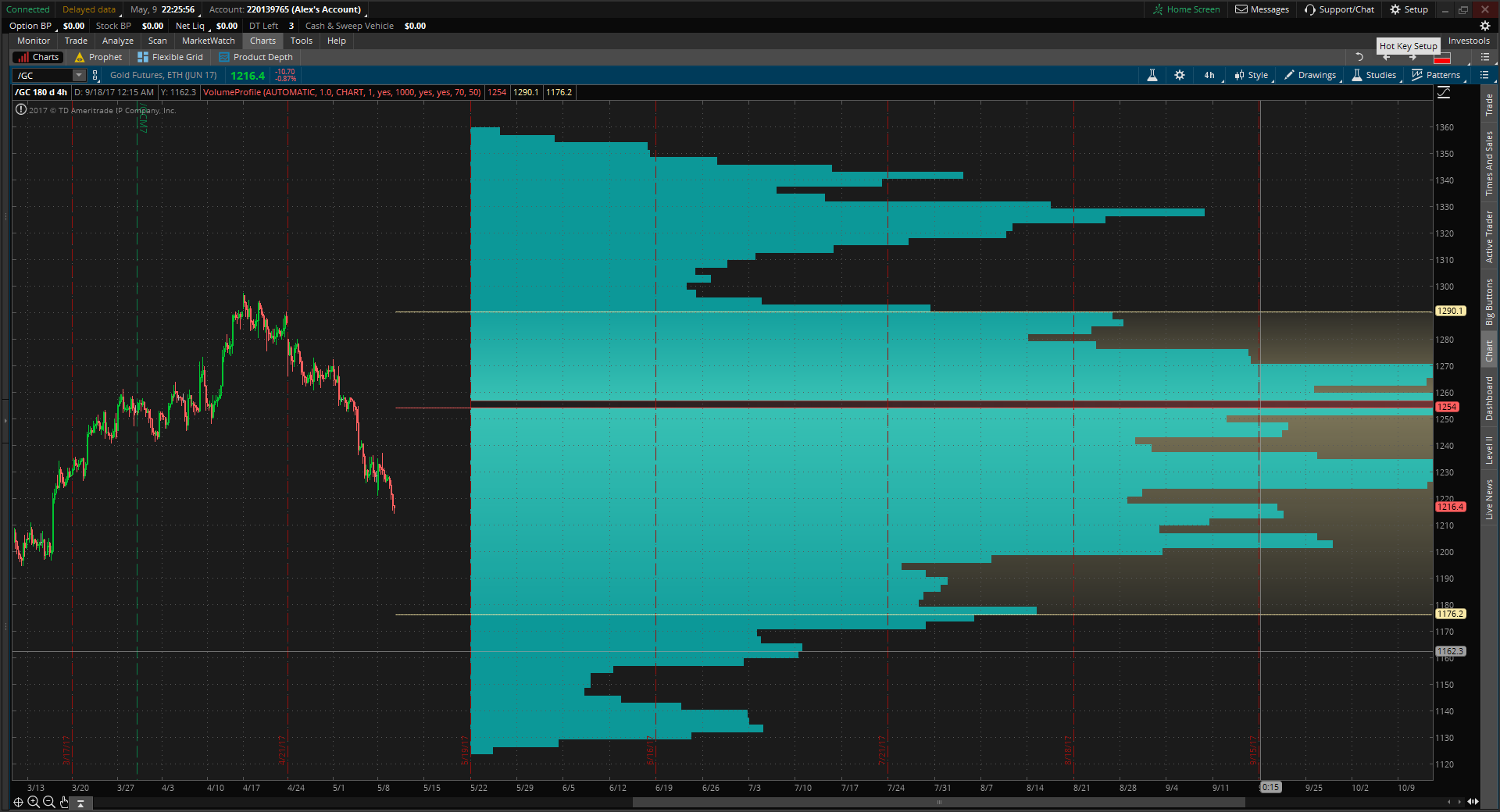Click the red color link swatch
This screenshot has width=1500, height=812.
point(1442,58)
